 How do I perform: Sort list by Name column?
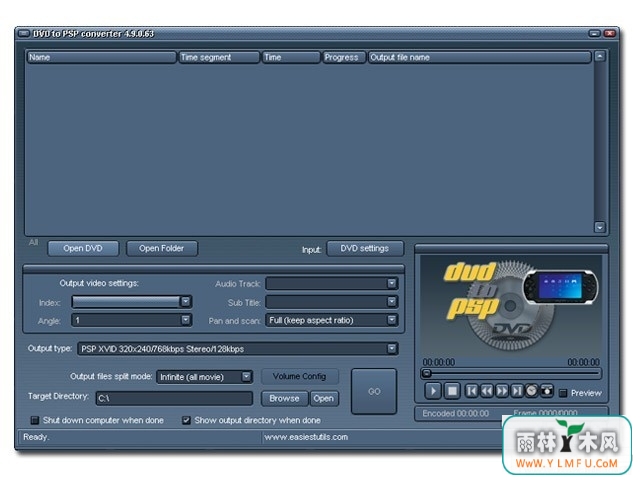point(101,57)
